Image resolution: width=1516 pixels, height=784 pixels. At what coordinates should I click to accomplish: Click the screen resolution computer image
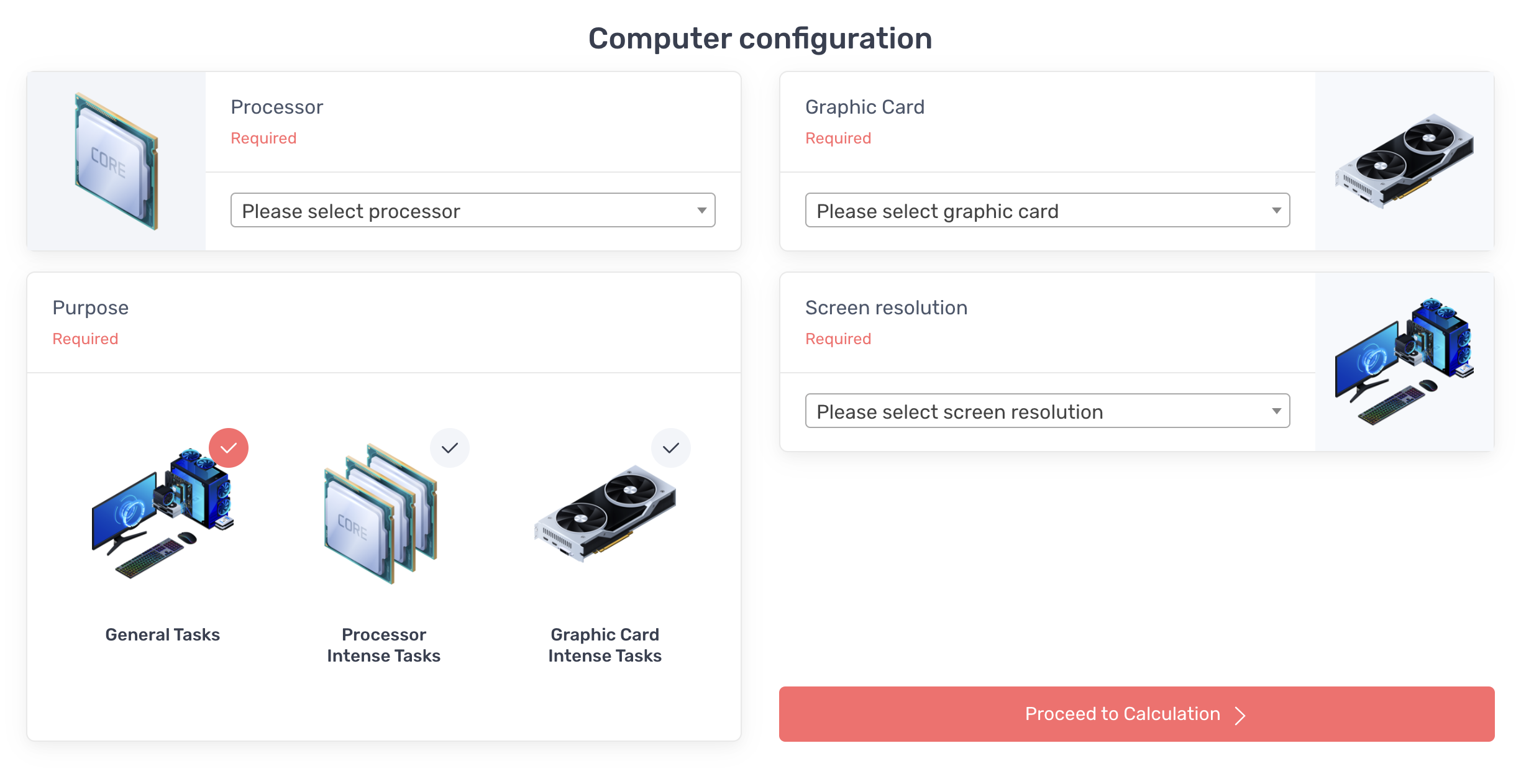[x=1404, y=361]
